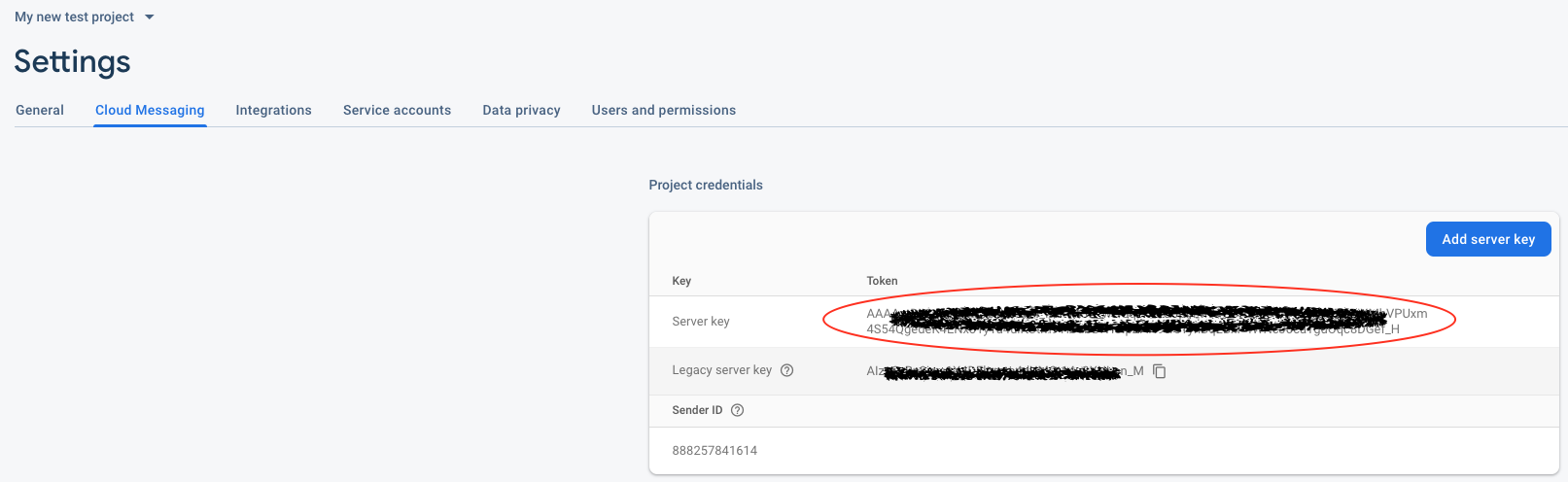Select the Cloud Messaging tab

(150, 110)
